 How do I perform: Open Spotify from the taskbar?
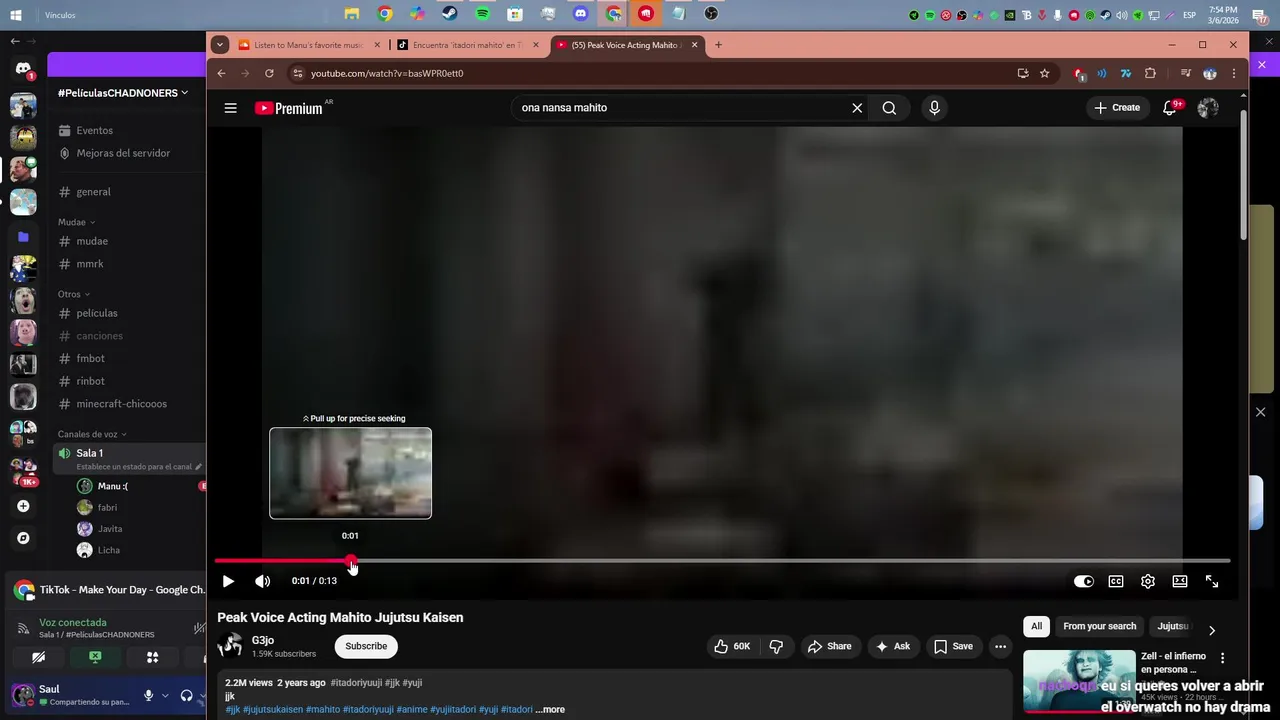tap(483, 14)
